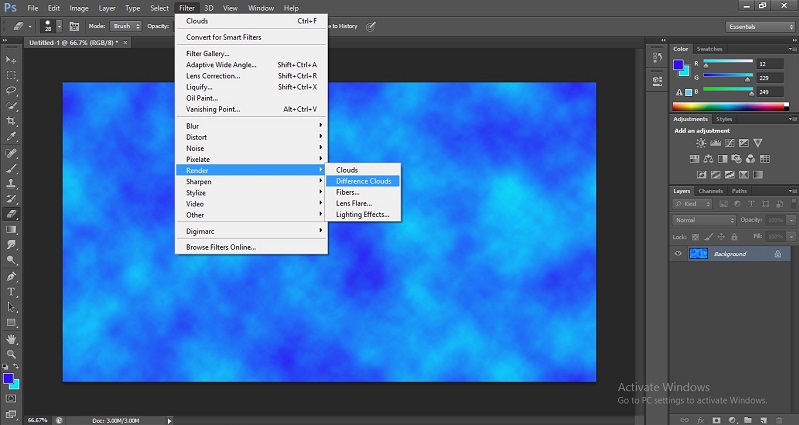Reset default foreground and background colors
The height and width of the screenshot is (425, 799).
click(5, 366)
